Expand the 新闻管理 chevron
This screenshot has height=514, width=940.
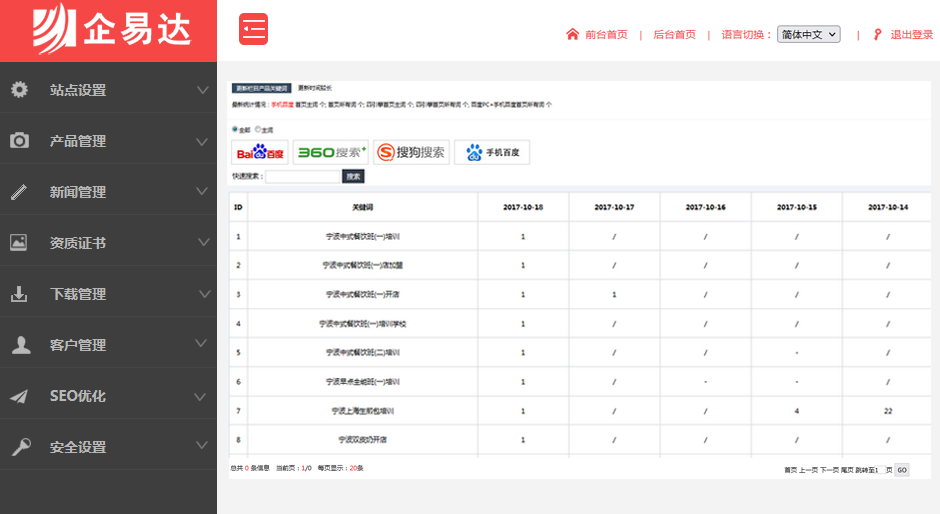tap(204, 192)
